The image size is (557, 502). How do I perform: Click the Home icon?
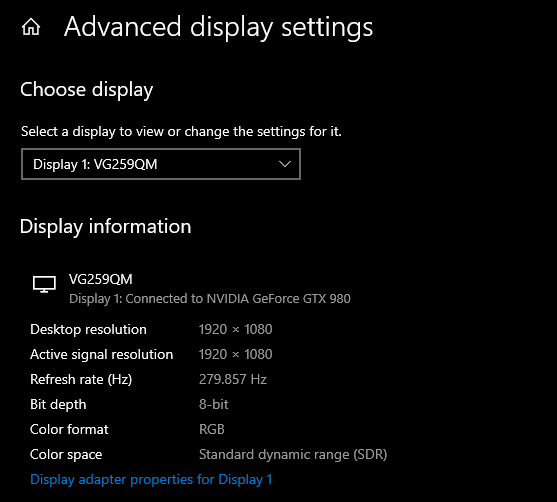coord(31,27)
